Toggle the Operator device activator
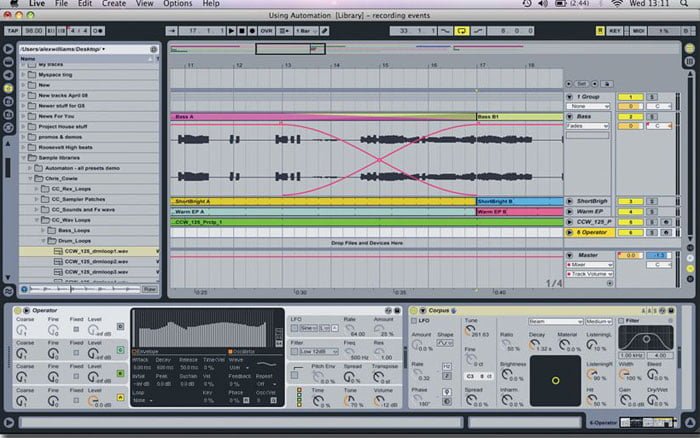The height and width of the screenshot is (438, 700). tap(17, 310)
